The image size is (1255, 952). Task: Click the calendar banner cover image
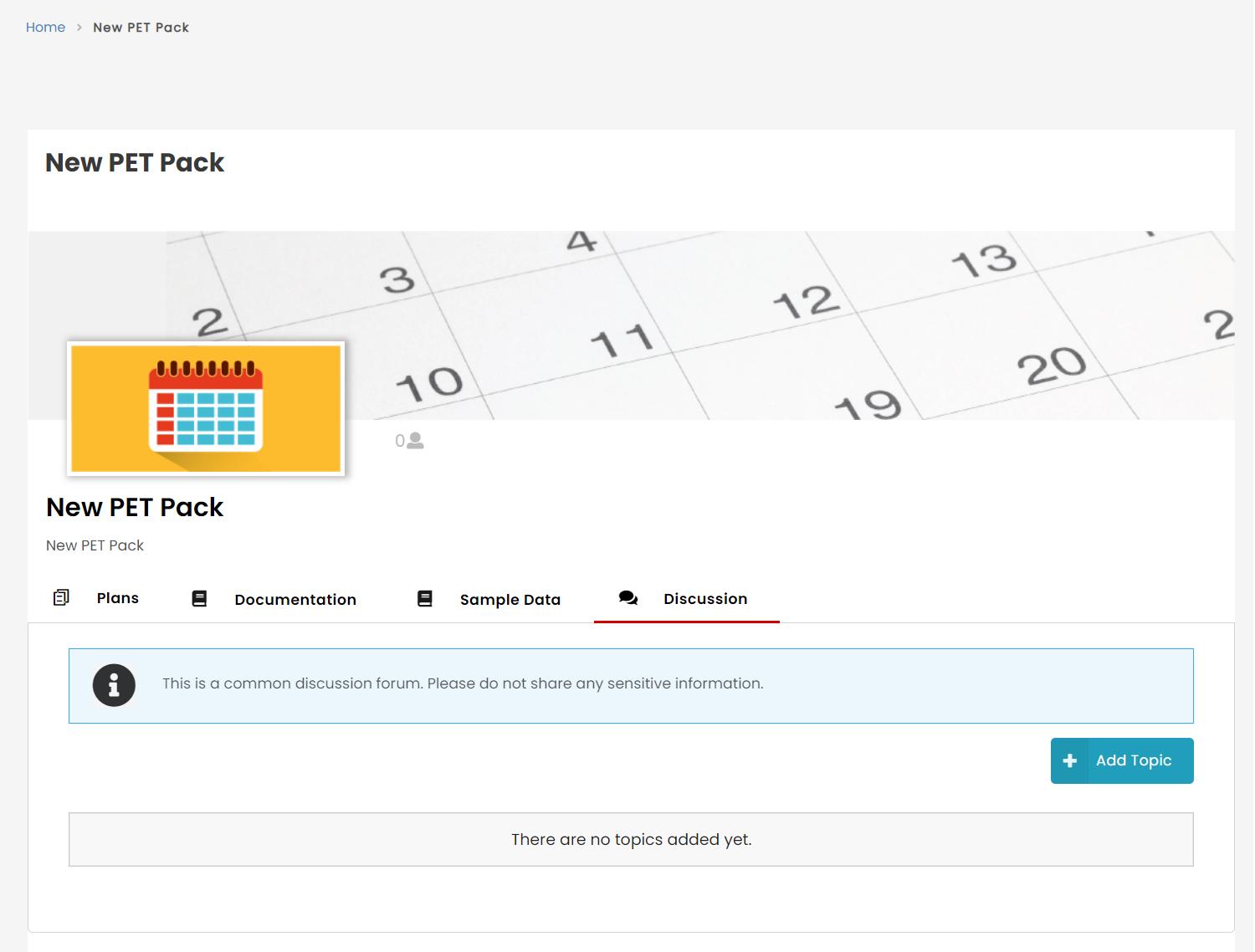[753, 318]
